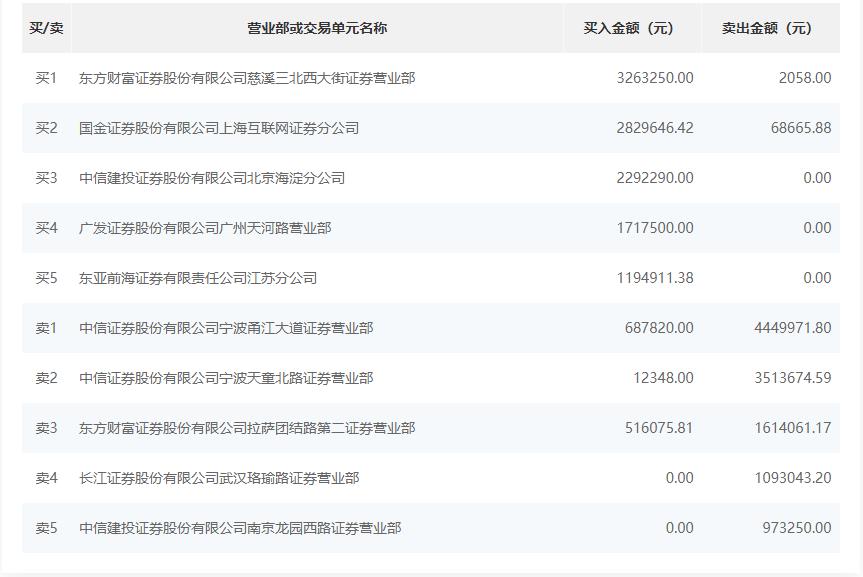Select the 买4 row label

[46, 228]
